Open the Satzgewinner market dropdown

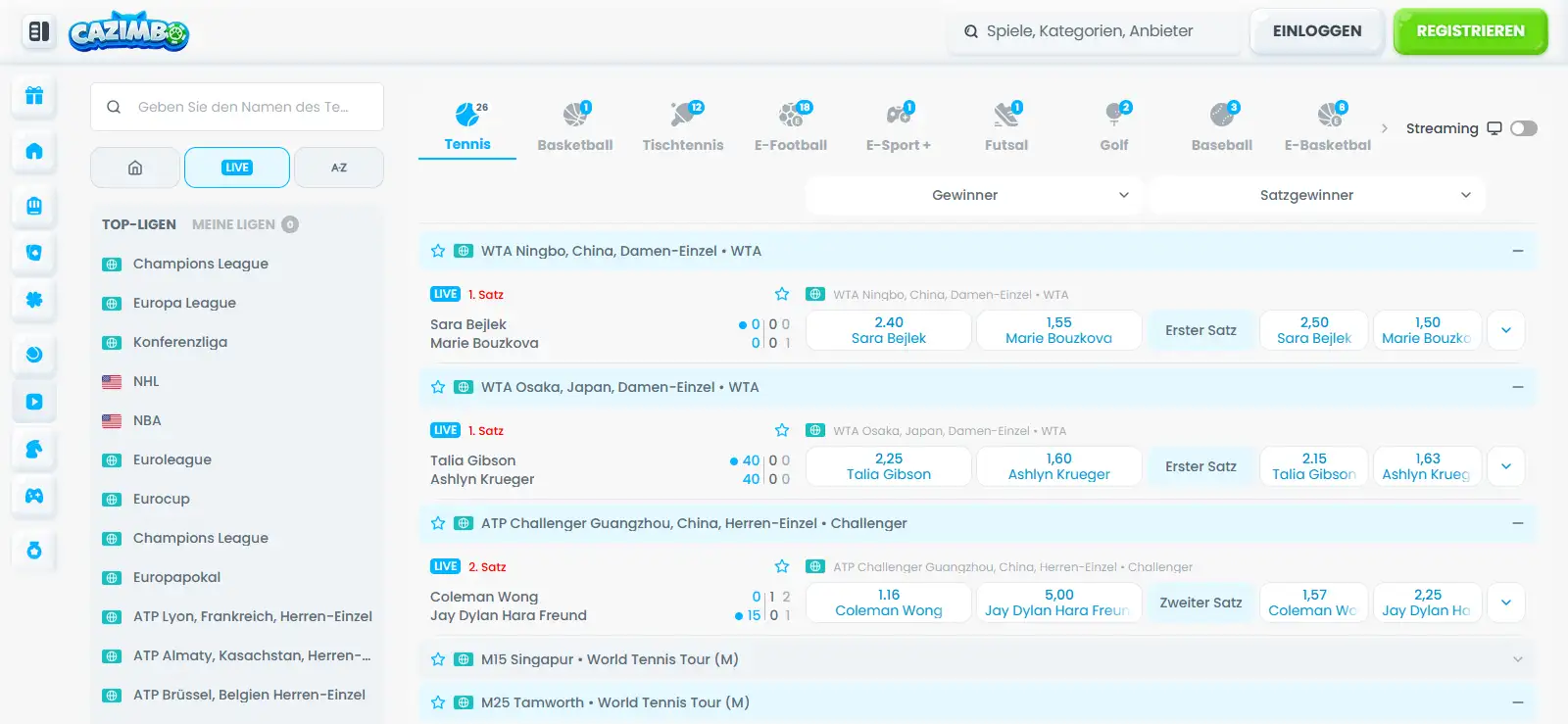(x=1317, y=195)
